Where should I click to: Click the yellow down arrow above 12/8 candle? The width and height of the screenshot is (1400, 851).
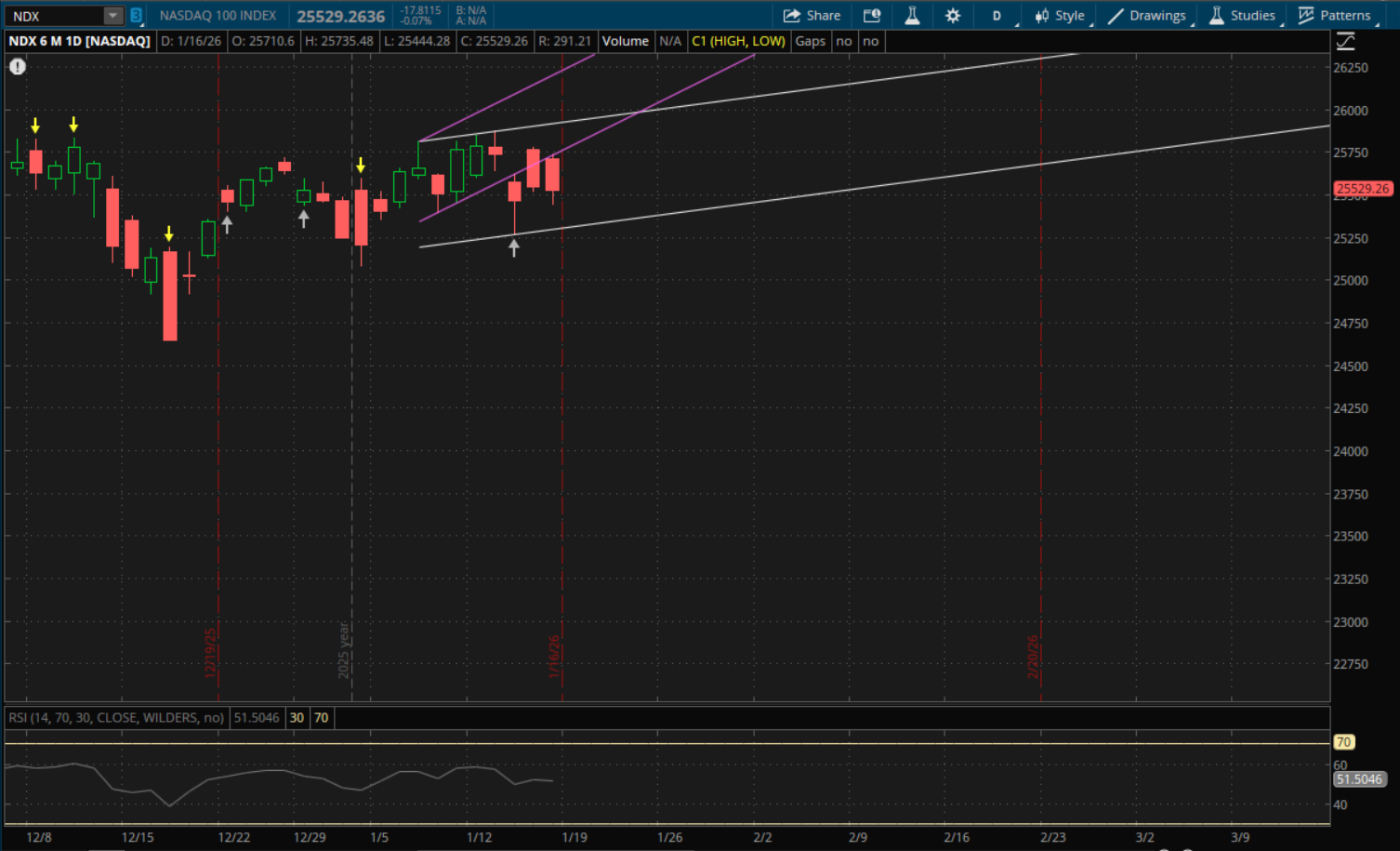coord(35,126)
